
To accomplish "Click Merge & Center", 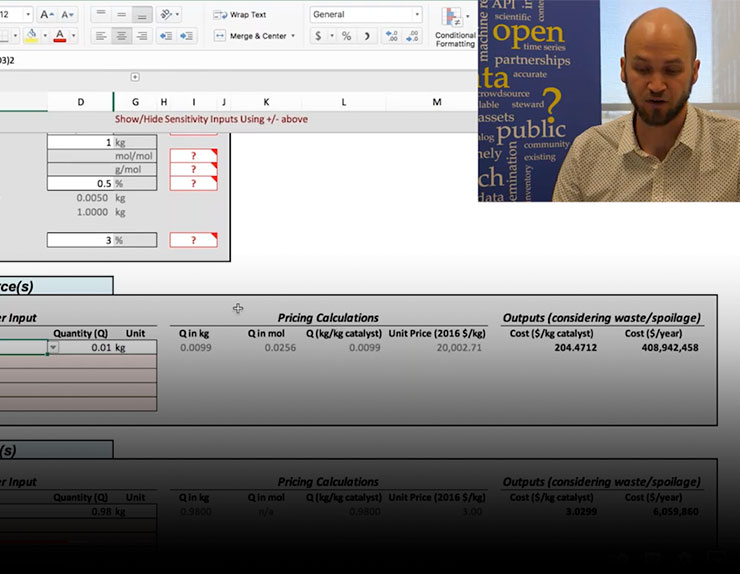I will (251, 36).
